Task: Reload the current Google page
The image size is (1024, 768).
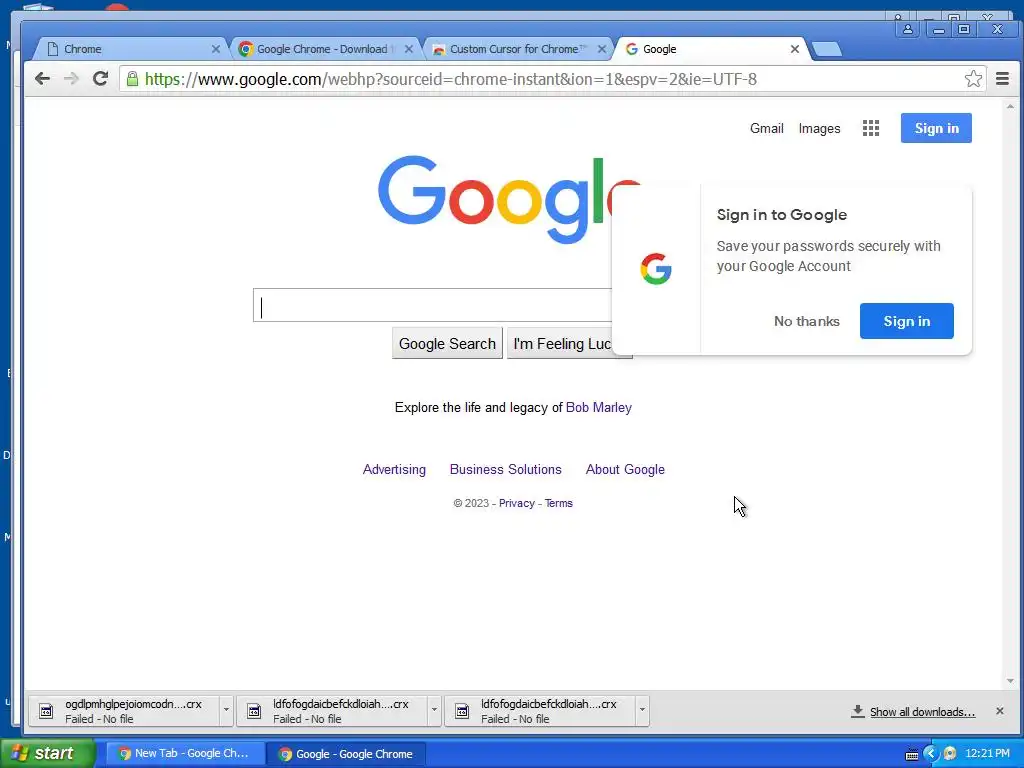Action: pos(100,79)
